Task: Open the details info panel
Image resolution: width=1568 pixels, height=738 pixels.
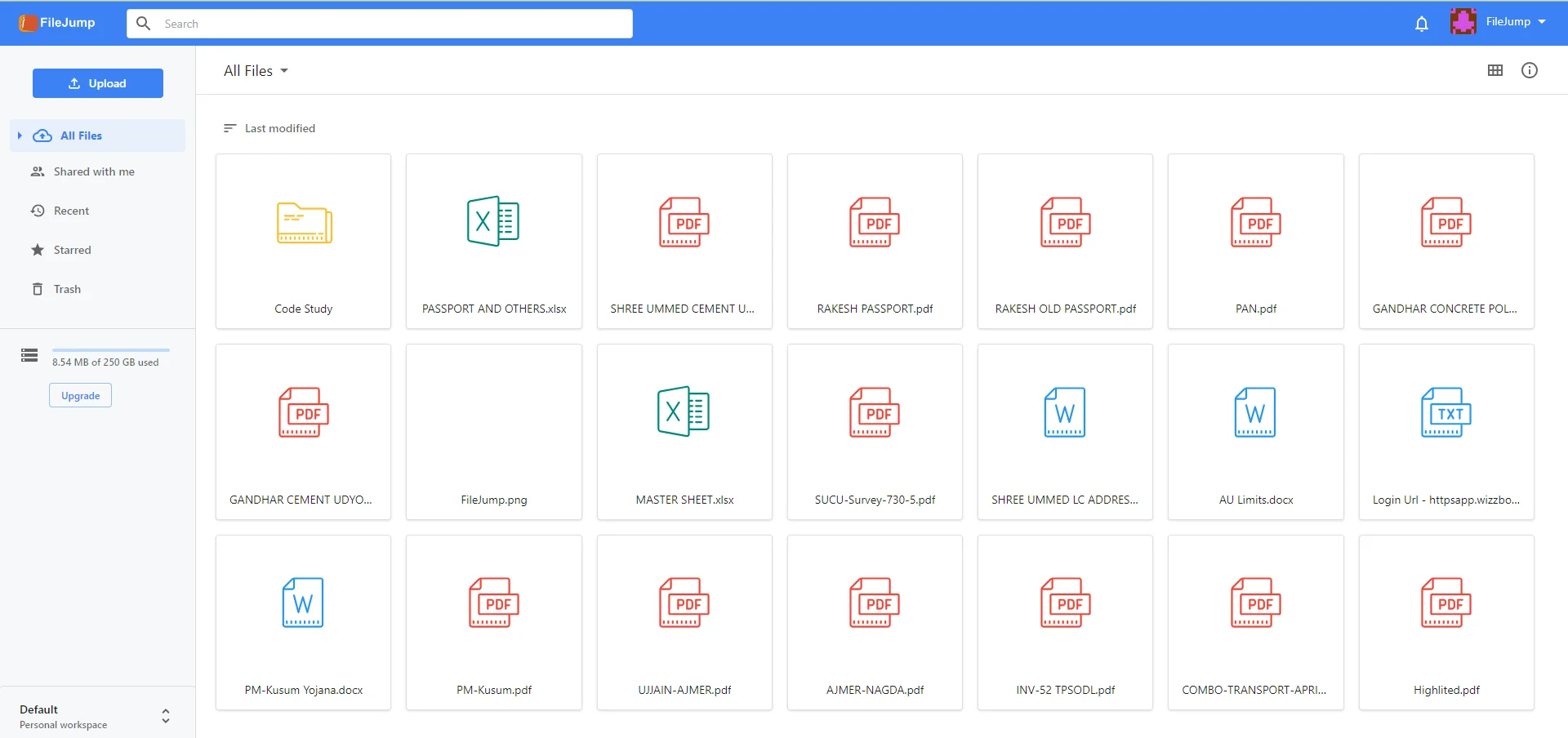Action: [x=1529, y=70]
